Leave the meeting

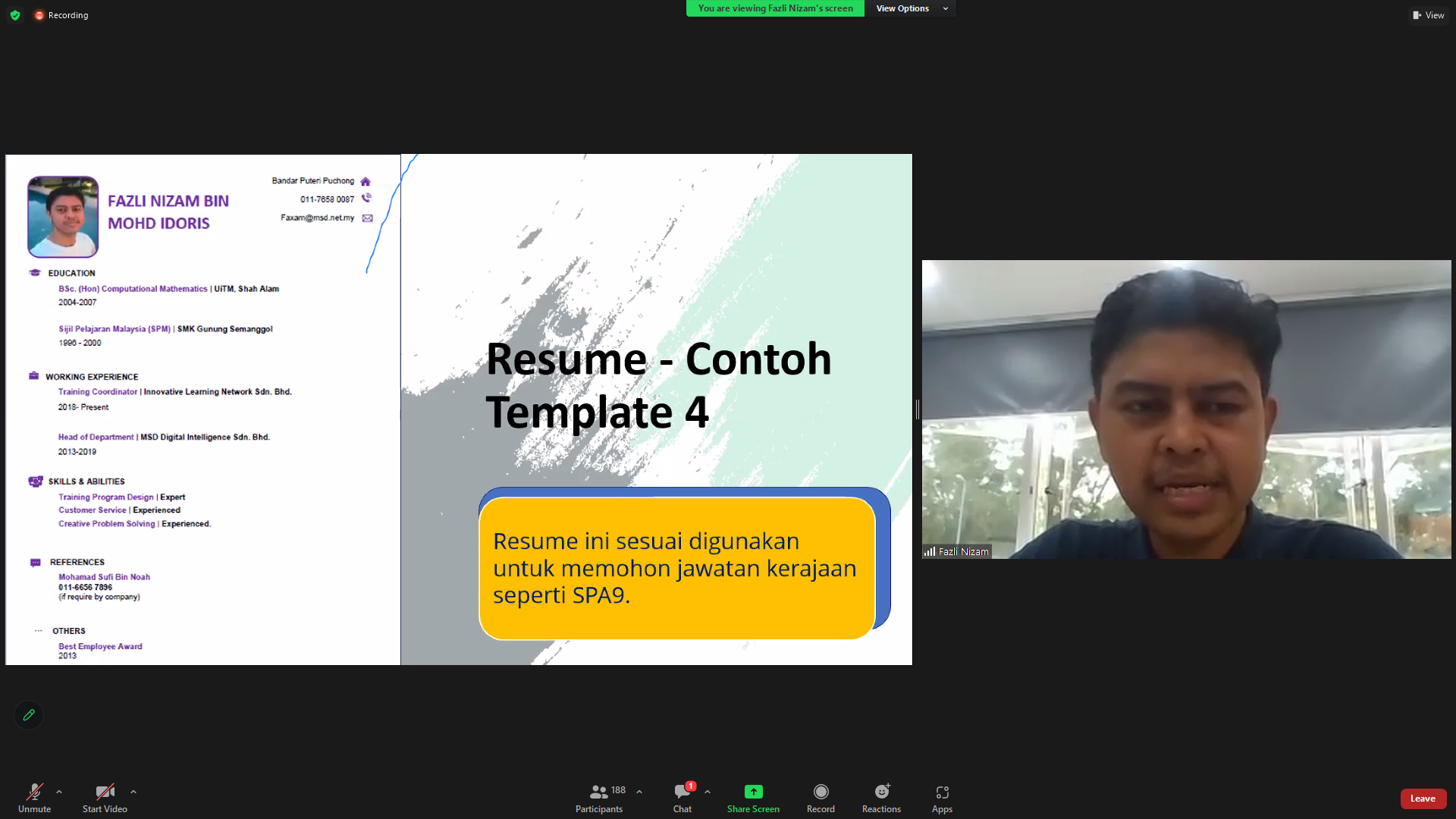point(1423,799)
